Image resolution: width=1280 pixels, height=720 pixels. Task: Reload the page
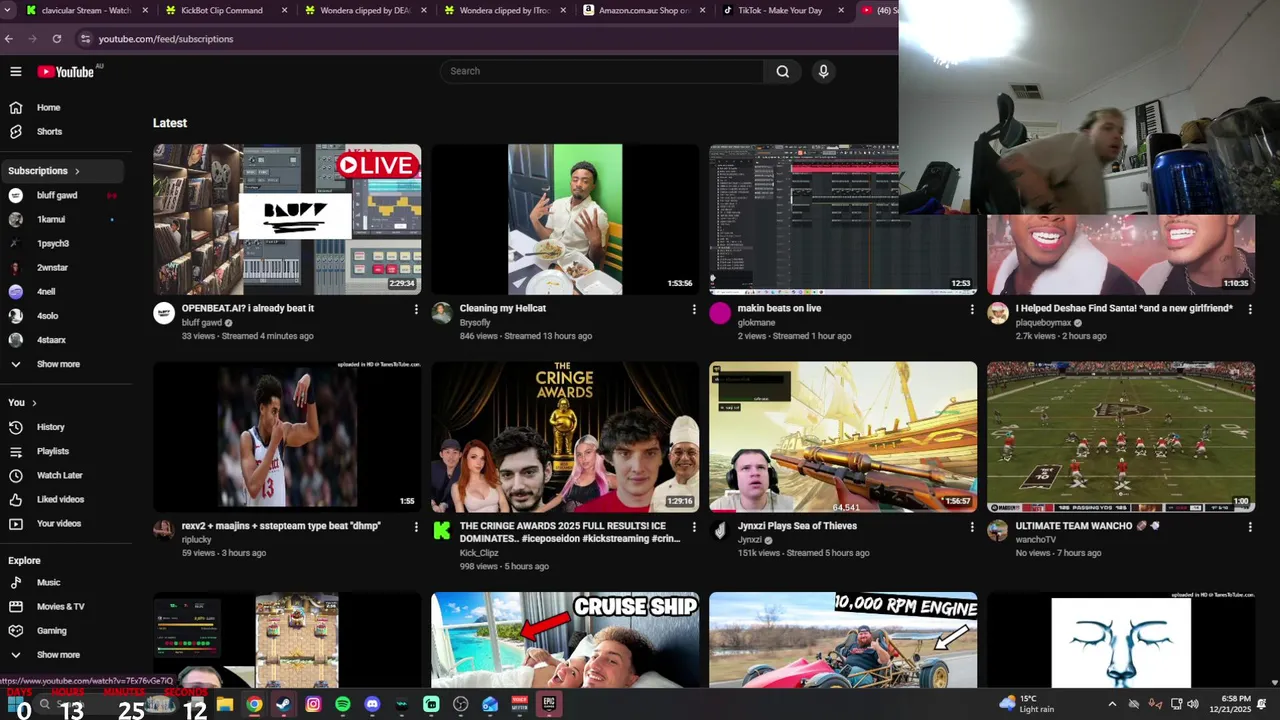click(x=57, y=39)
